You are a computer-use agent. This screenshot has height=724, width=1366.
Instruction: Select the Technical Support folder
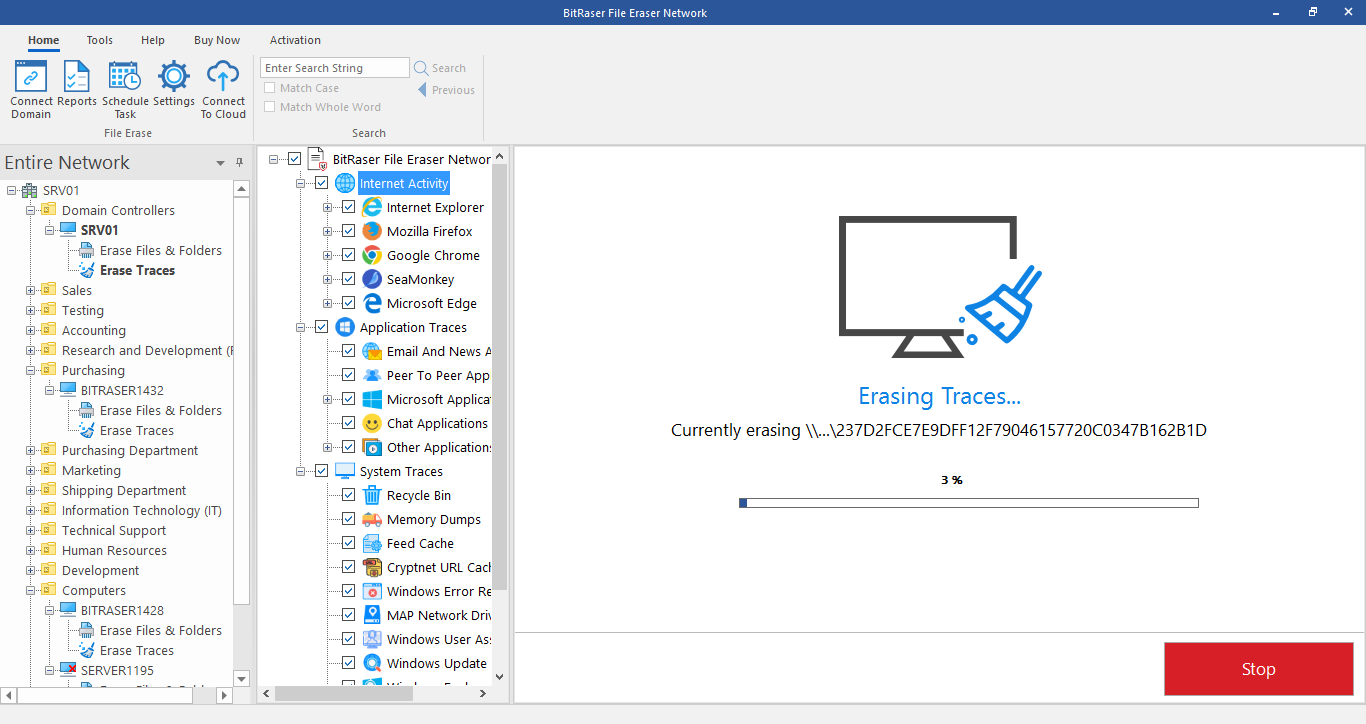click(x=114, y=530)
